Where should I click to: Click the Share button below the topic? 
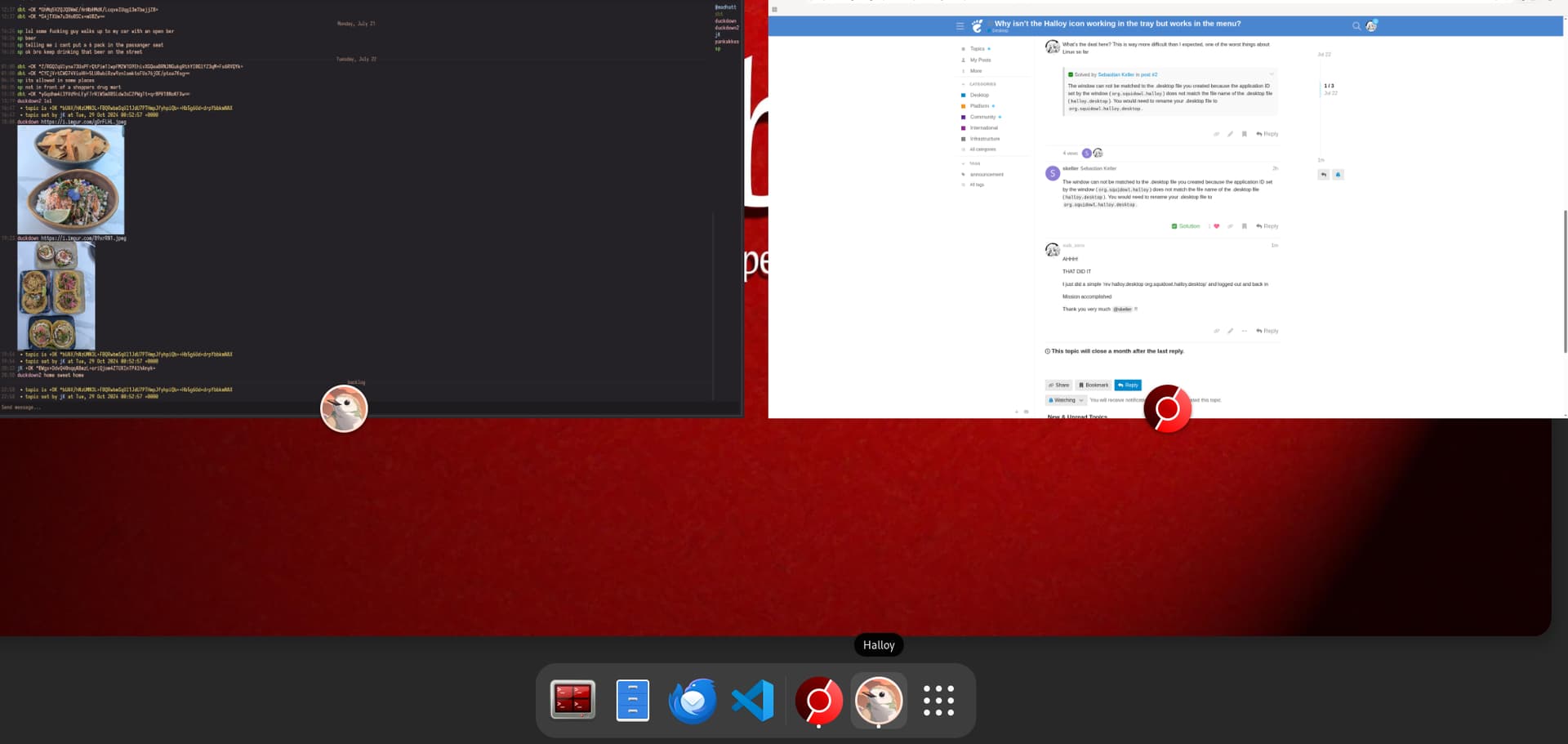(1059, 385)
